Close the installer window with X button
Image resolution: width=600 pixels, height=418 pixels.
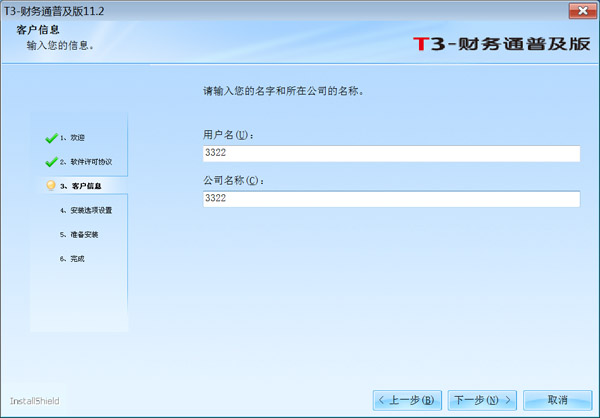(x=577, y=10)
